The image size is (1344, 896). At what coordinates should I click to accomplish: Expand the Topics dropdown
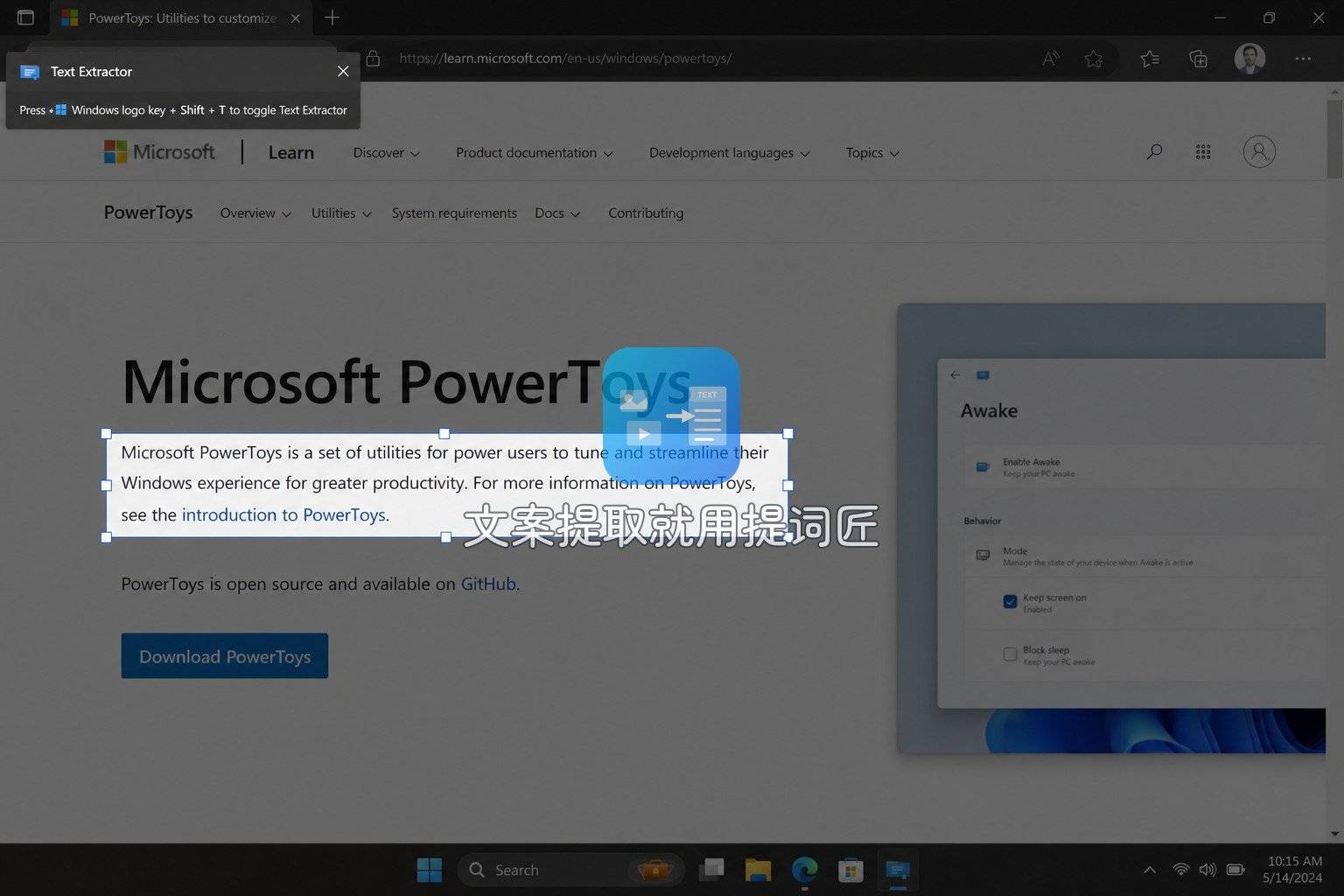point(872,152)
